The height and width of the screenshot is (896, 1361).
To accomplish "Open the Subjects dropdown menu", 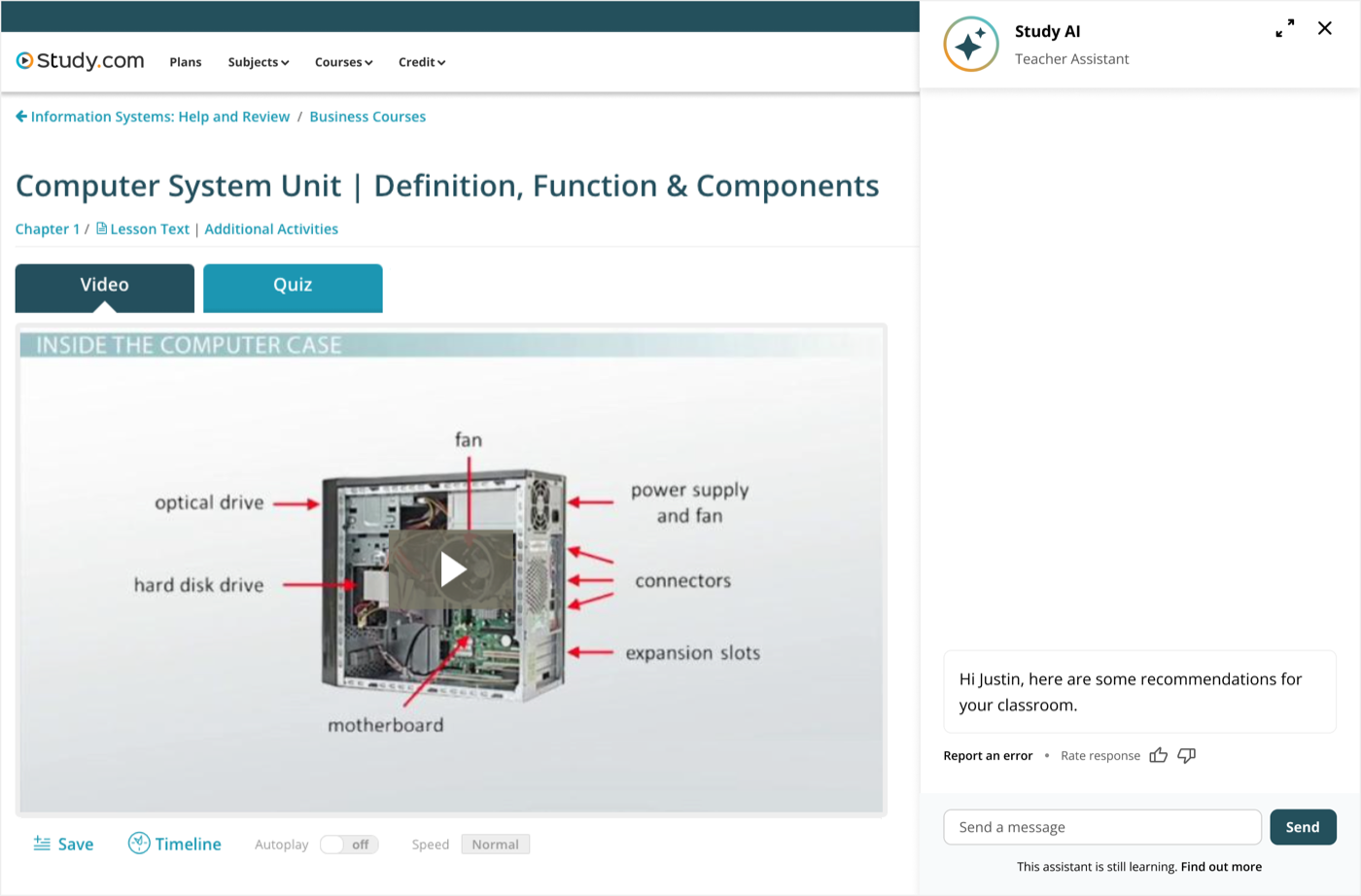I will click(259, 62).
